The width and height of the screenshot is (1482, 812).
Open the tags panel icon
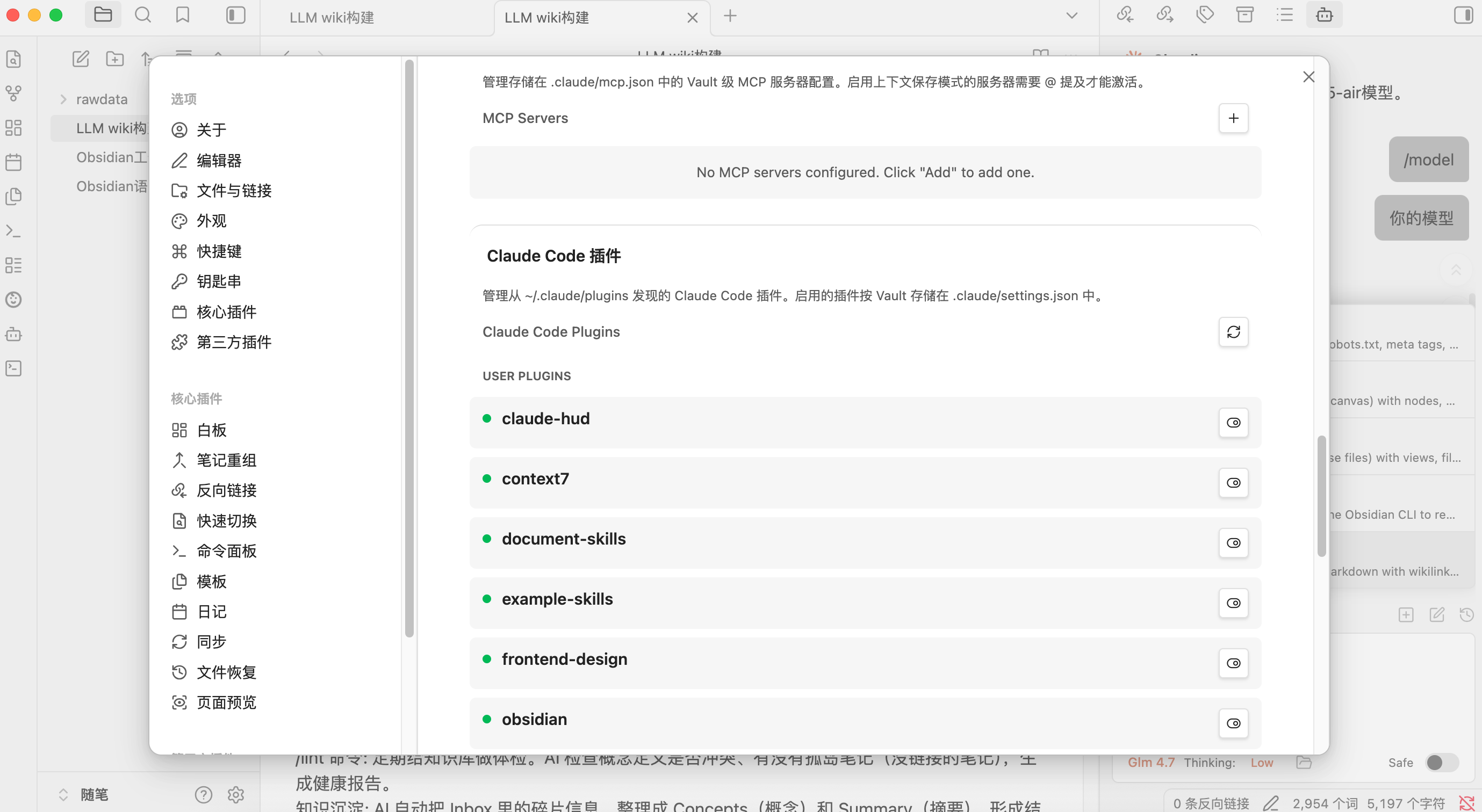[x=1205, y=15]
